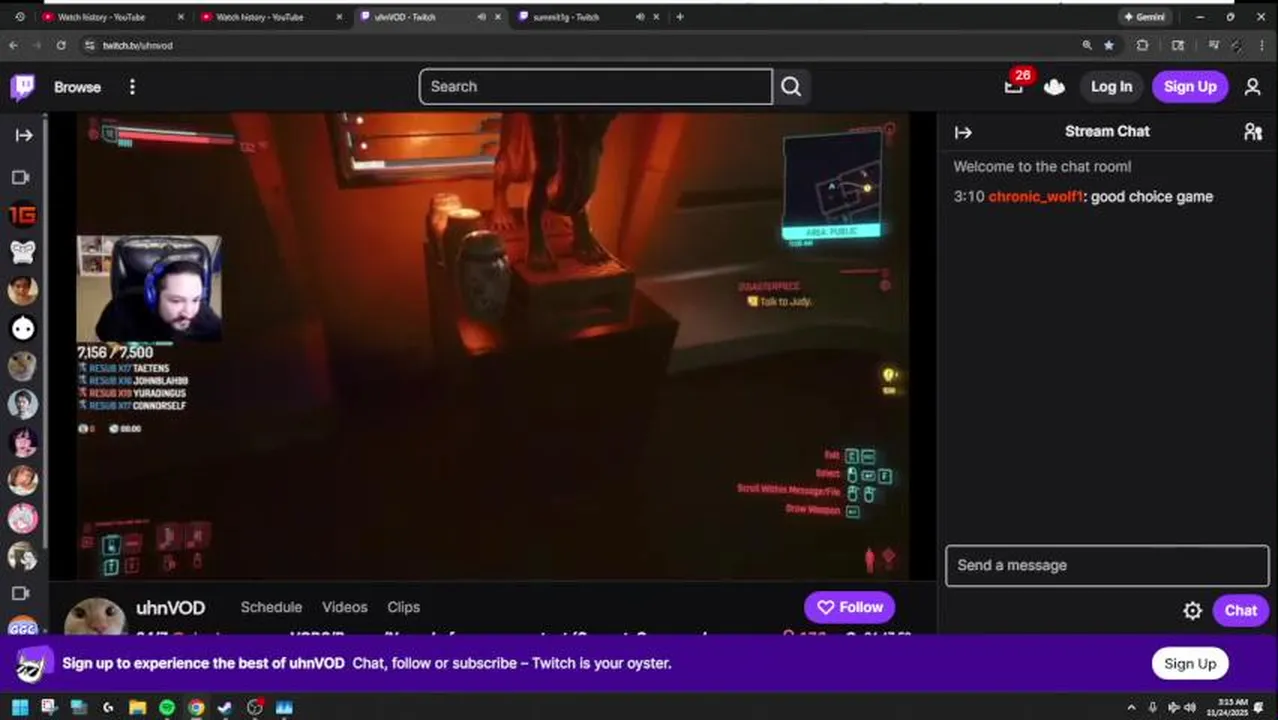This screenshot has height=720, width=1278.
Task: Click the Send a message input field
Action: point(1107,566)
